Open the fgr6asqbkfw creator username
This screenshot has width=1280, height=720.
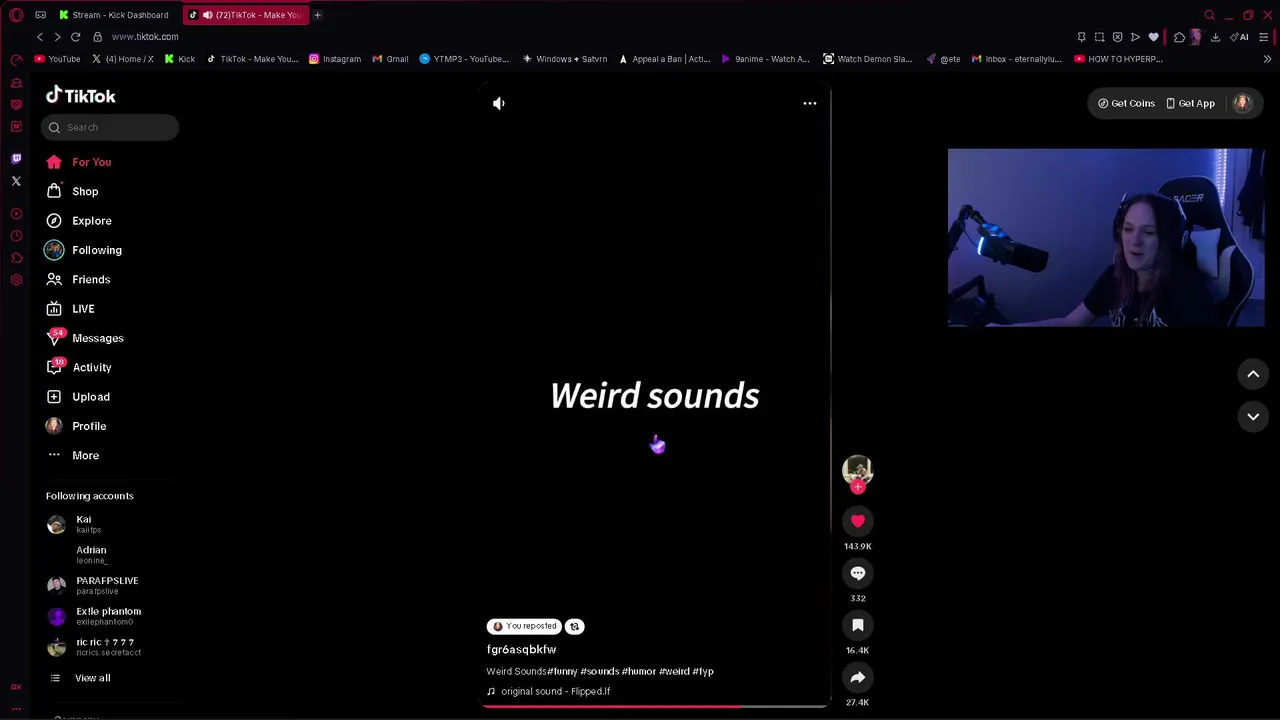(x=521, y=649)
